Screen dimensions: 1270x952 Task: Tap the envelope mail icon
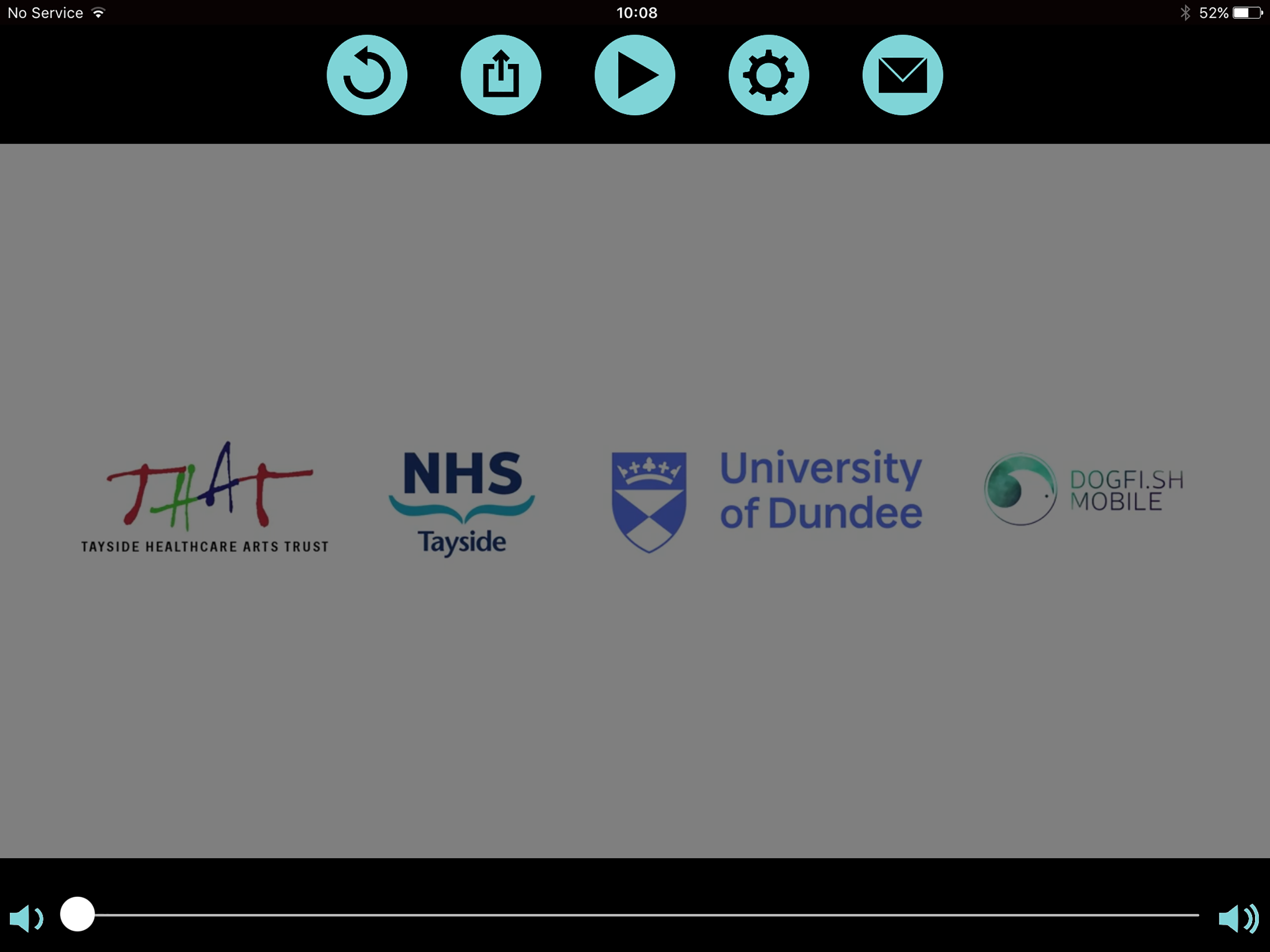pos(903,75)
